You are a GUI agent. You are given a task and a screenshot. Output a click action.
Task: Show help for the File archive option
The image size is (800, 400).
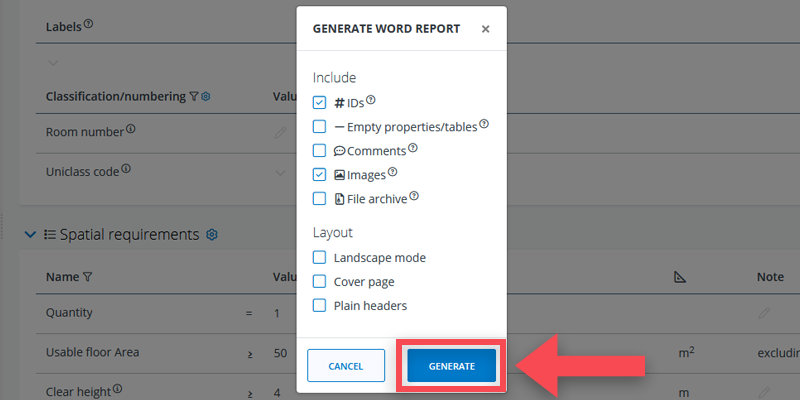[414, 197]
